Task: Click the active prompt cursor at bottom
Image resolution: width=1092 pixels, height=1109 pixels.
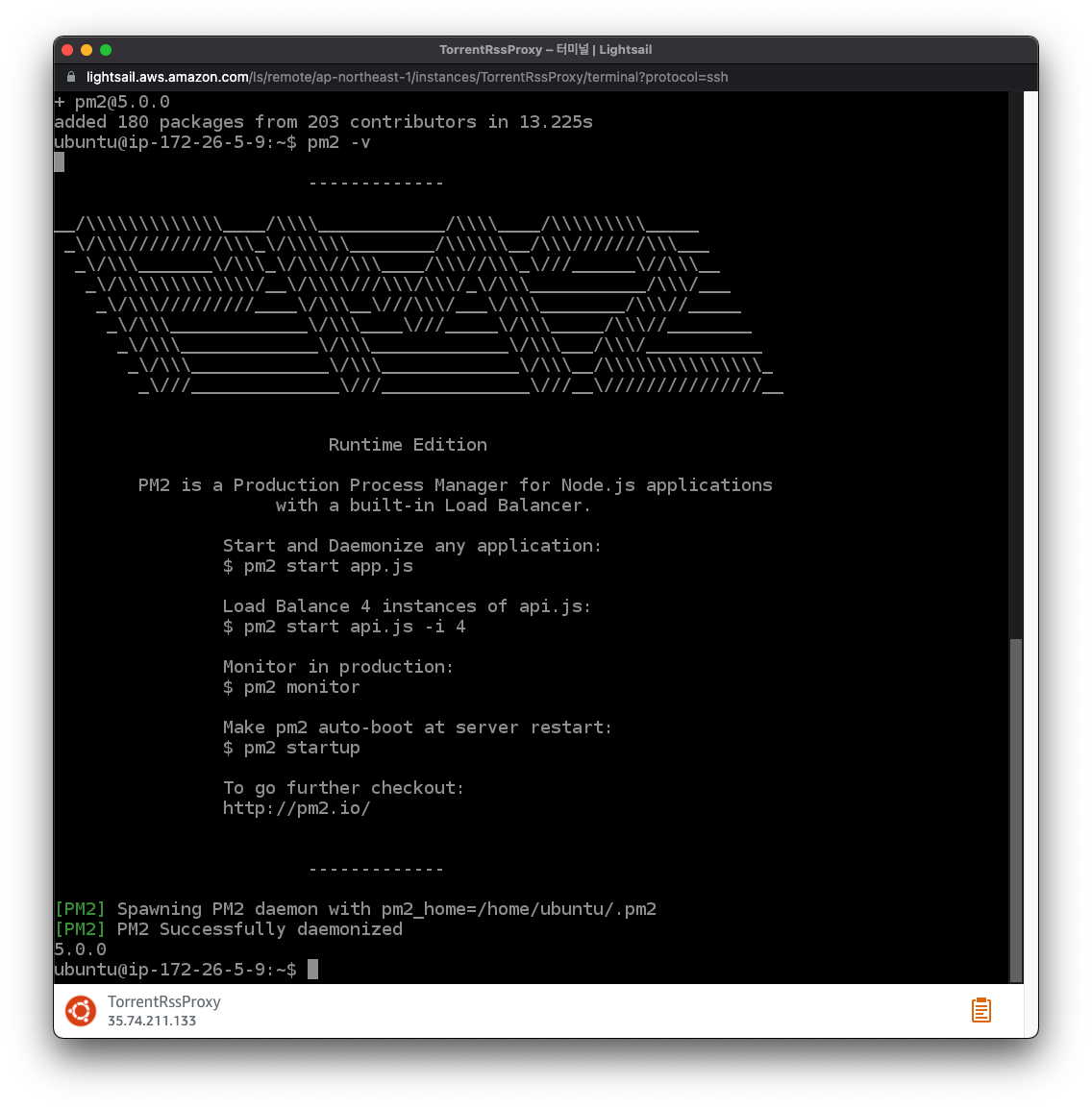Action: [x=312, y=969]
